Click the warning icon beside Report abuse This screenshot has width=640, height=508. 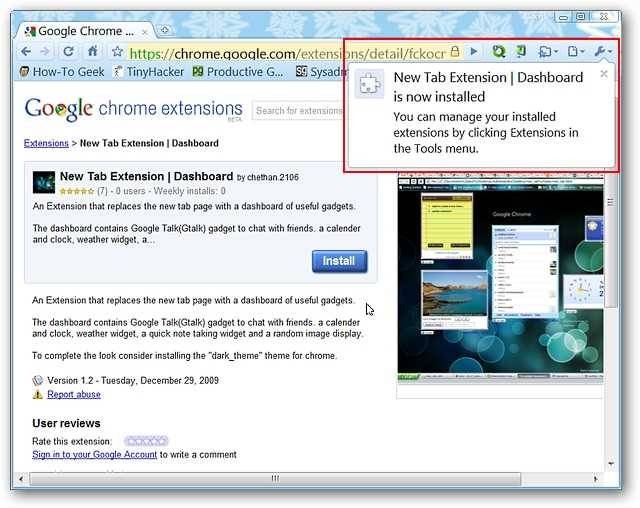tap(38, 394)
